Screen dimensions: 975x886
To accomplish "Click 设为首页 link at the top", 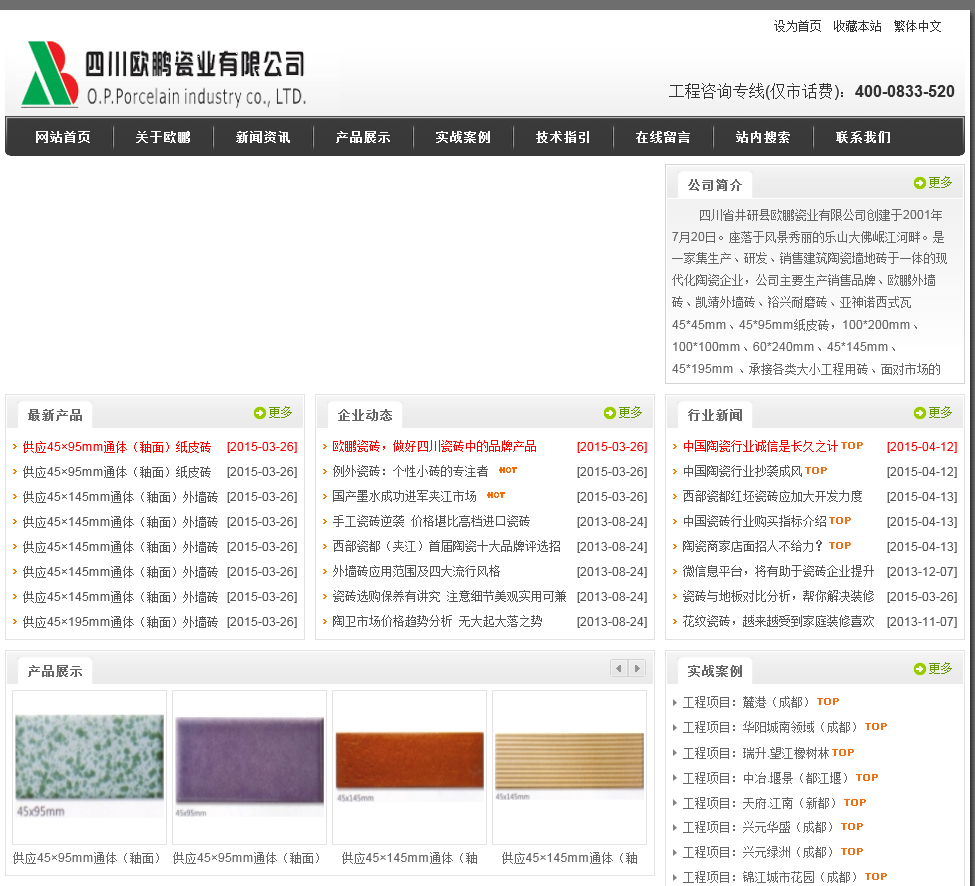I will coord(797,26).
